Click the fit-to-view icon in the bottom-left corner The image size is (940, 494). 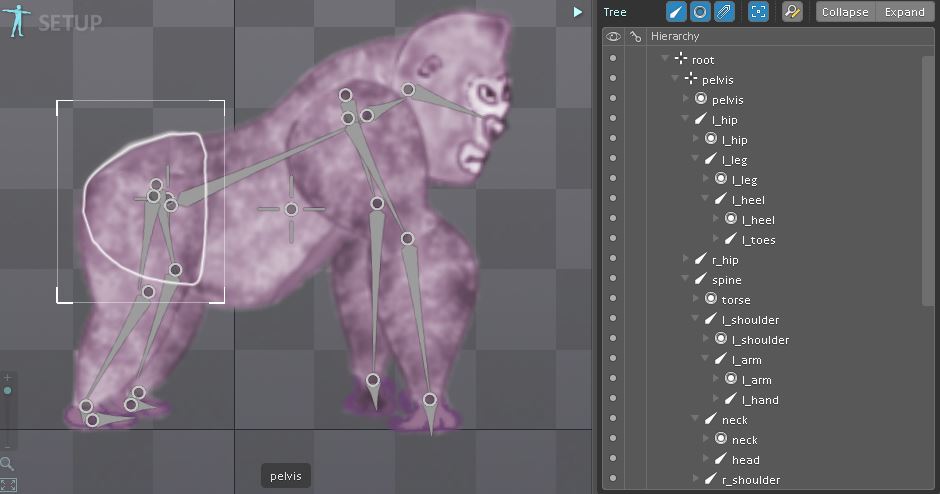click(x=8, y=484)
